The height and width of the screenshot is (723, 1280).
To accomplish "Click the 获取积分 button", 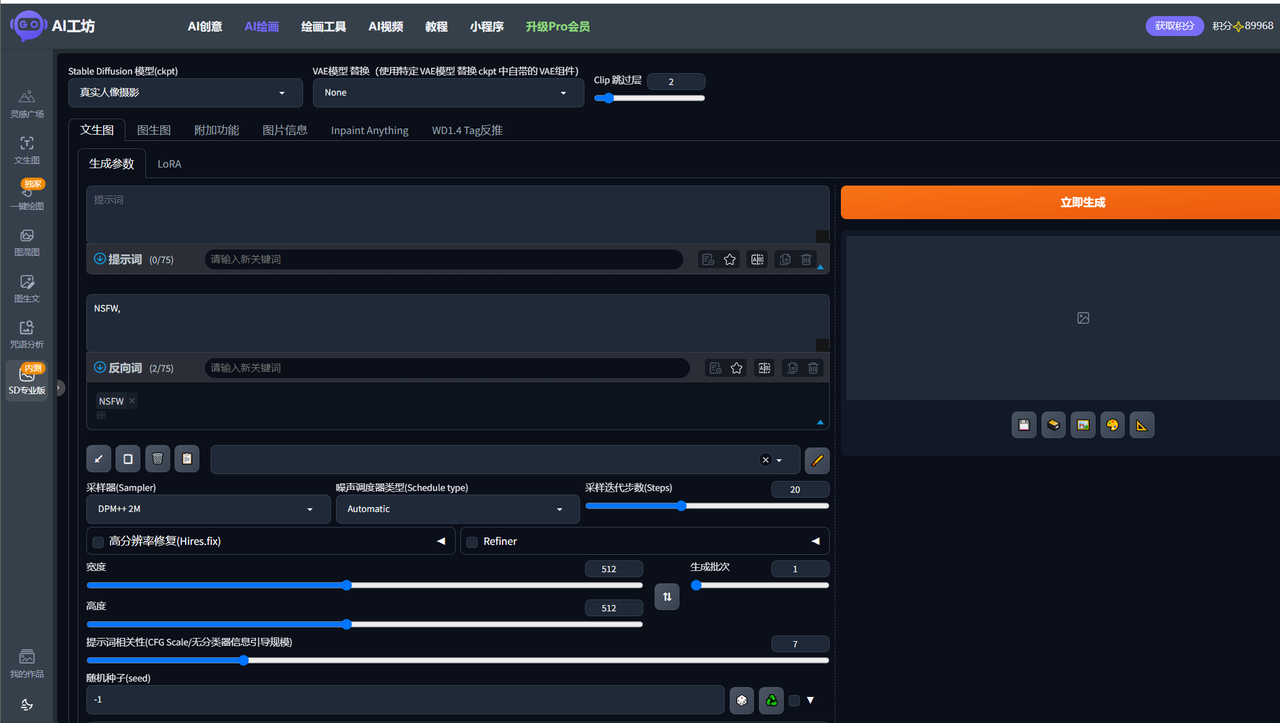I will click(1175, 26).
